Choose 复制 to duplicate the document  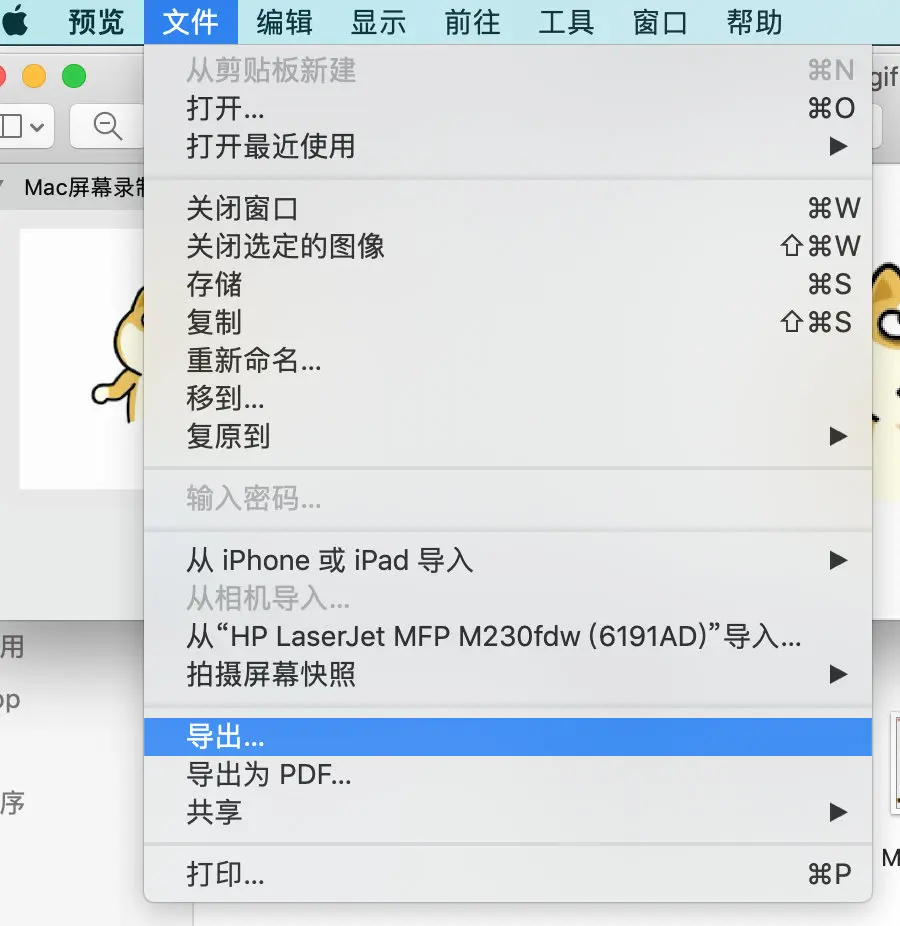(508, 322)
